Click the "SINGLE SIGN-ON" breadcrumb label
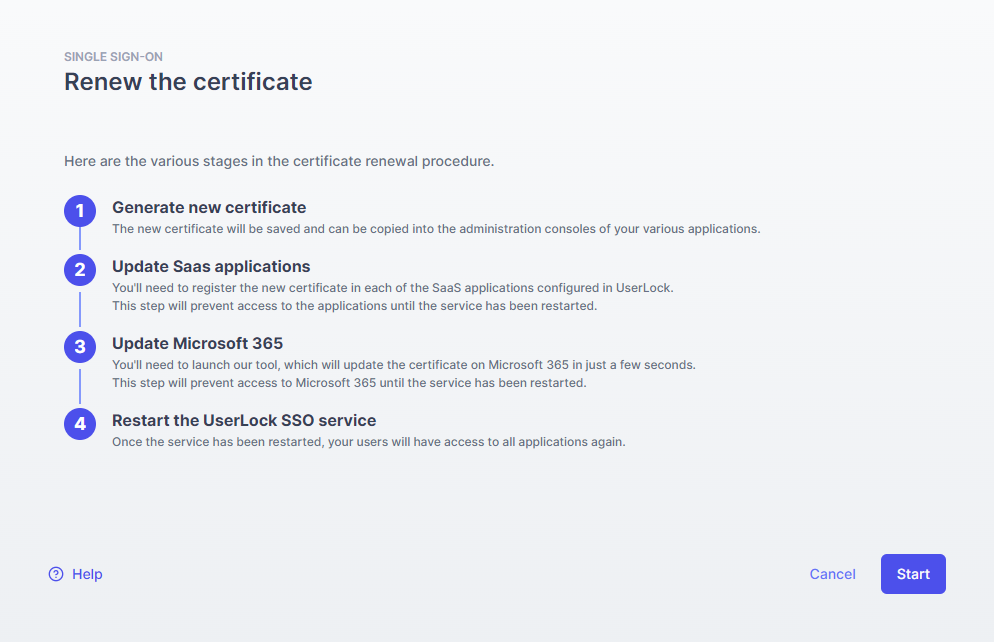The width and height of the screenshot is (994, 642). (113, 57)
